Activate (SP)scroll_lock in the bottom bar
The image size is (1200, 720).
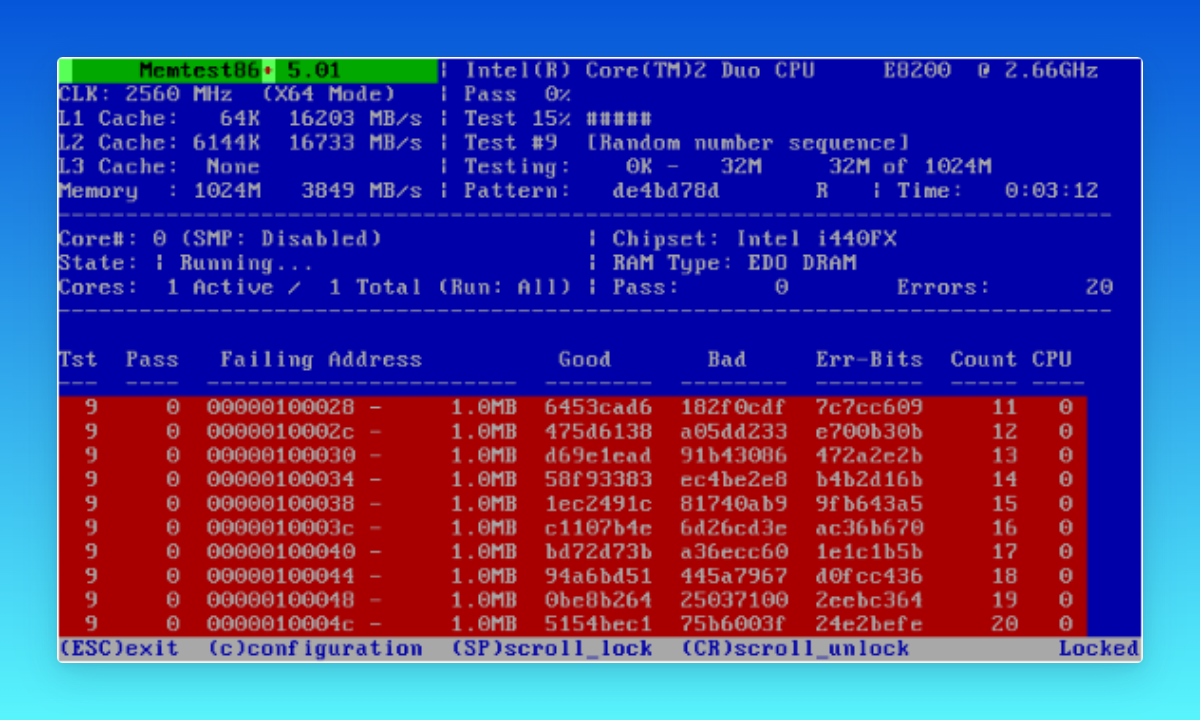pyautogui.click(x=552, y=648)
